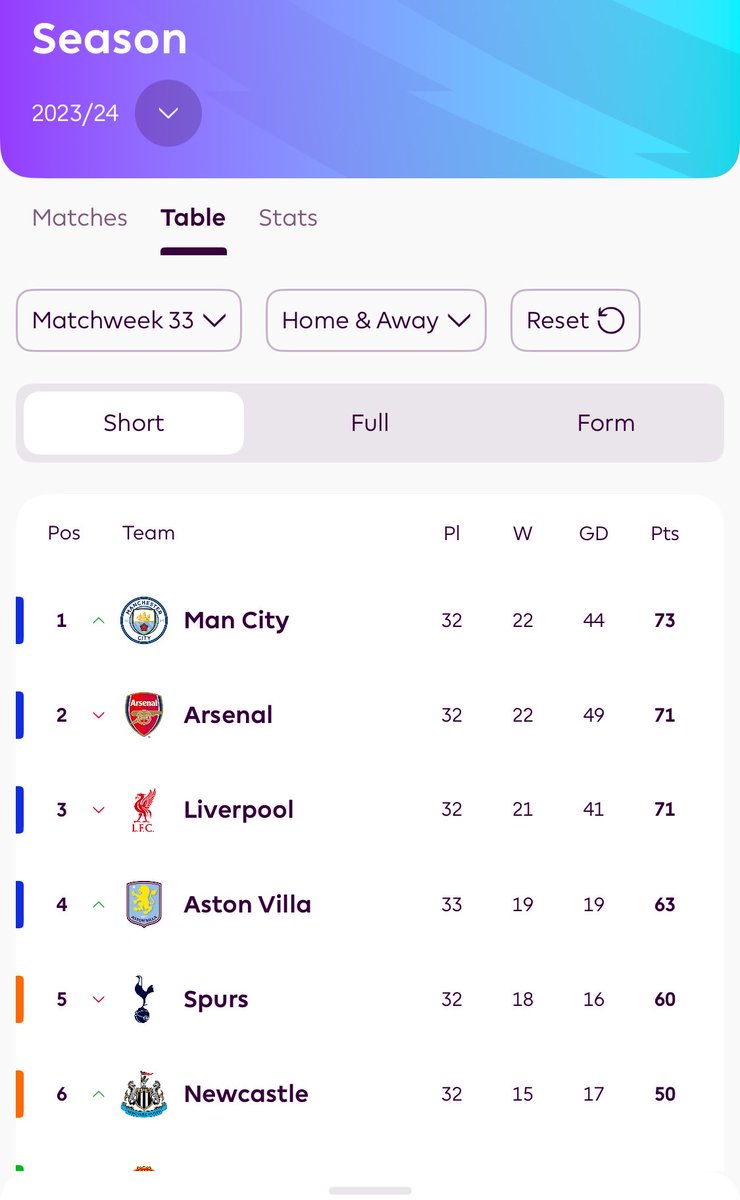Open the 2023/24 season dropdown
740x1200 pixels.
pos(168,113)
